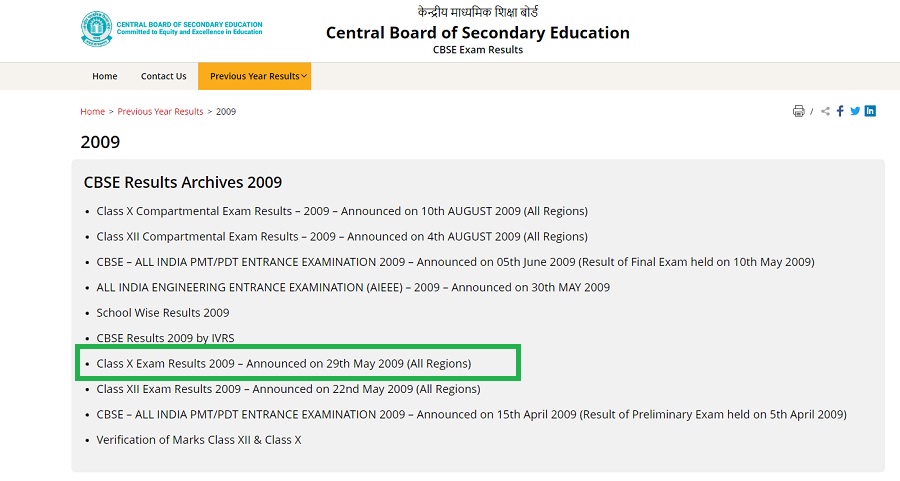900x481 pixels.
Task: Click the Home breadcrumb link
Action: click(92, 112)
